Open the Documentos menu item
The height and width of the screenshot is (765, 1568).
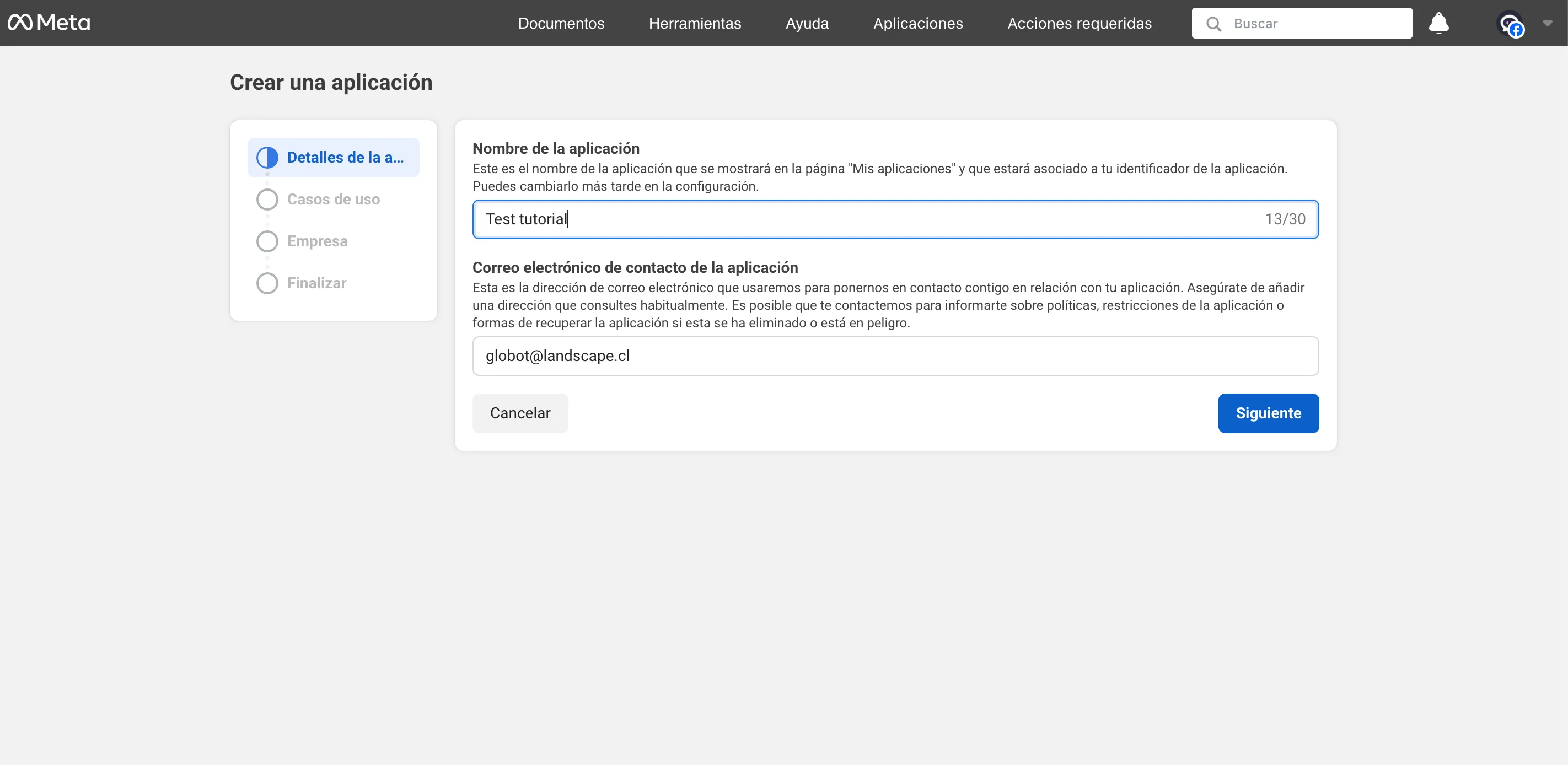(x=561, y=23)
